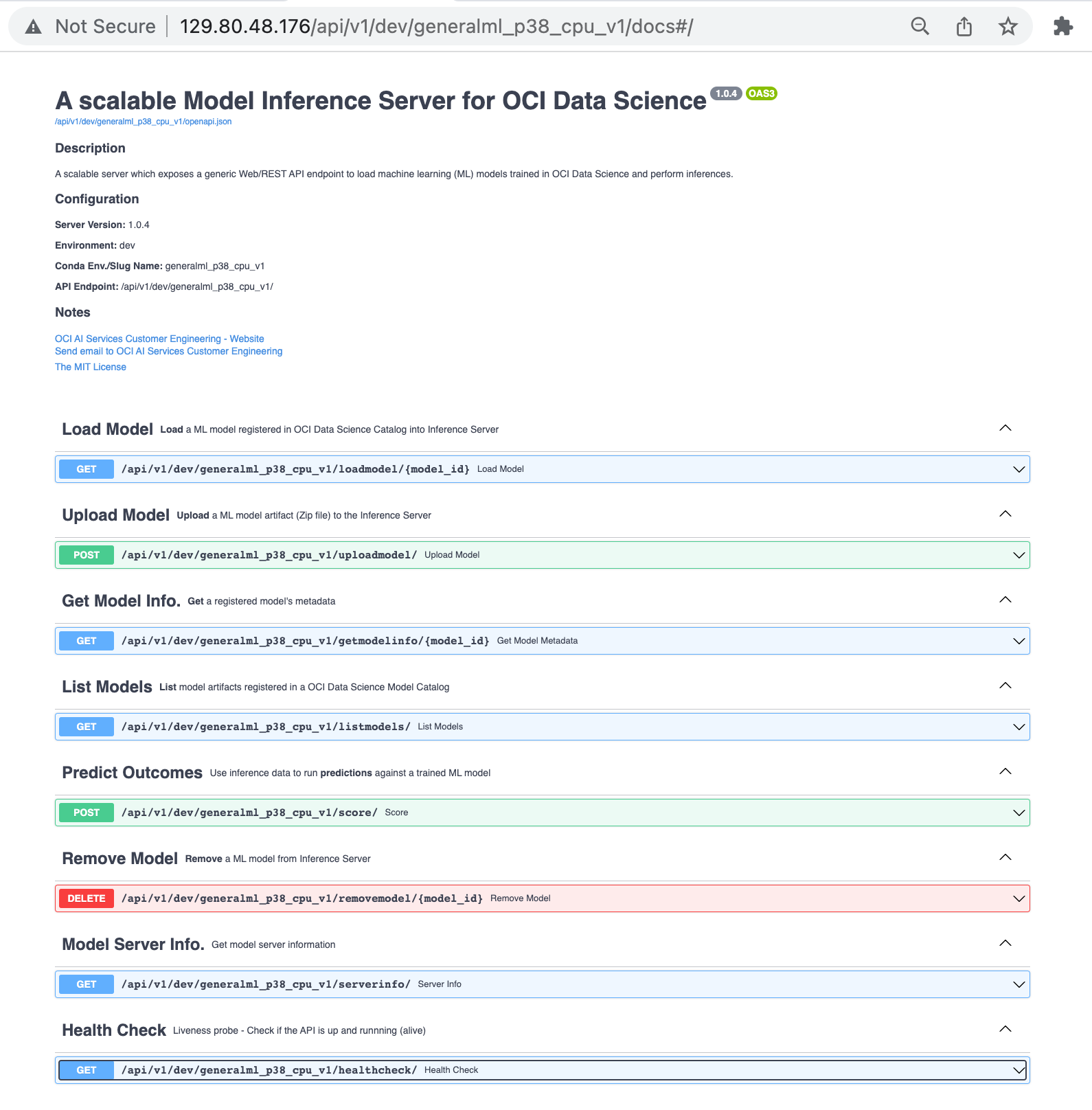Click the page title about Model Inference Server
This screenshot has height=1110, width=1092.
380,100
